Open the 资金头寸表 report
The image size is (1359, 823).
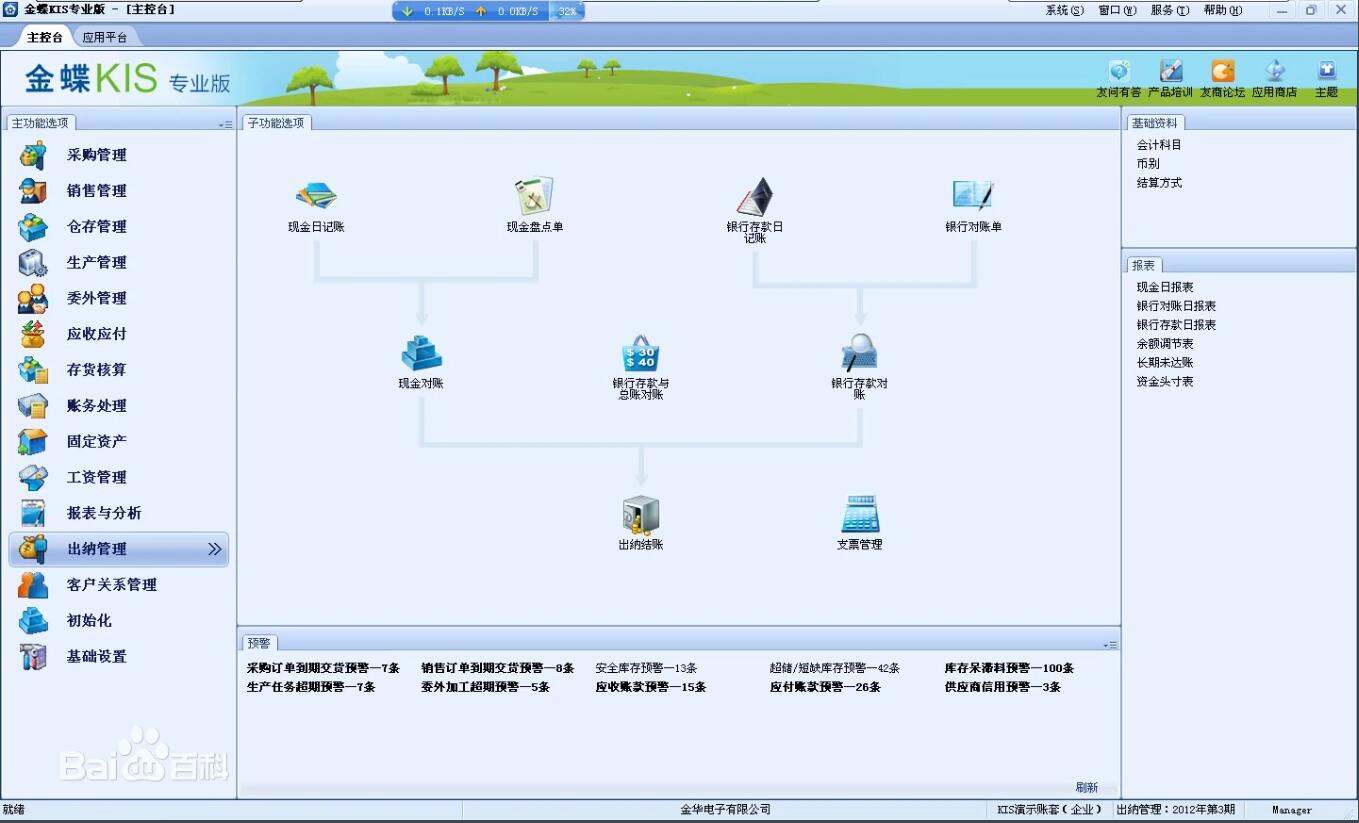[1165, 382]
